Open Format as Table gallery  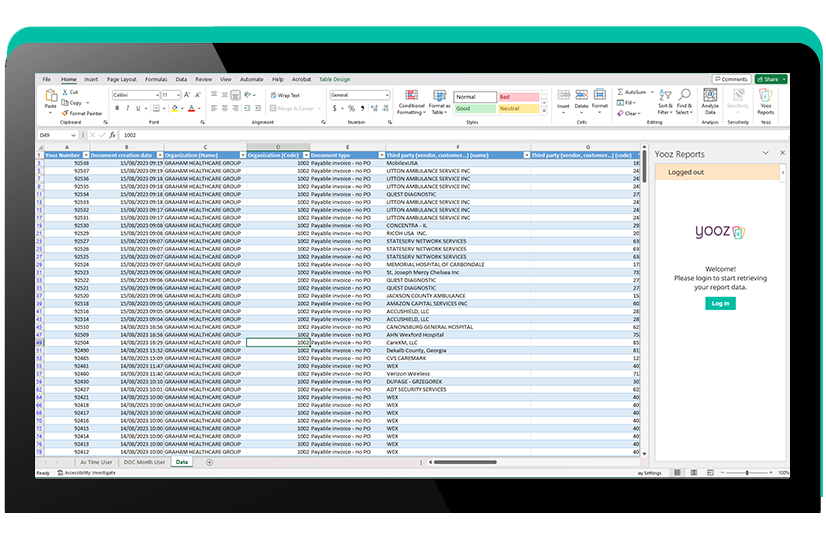click(439, 102)
